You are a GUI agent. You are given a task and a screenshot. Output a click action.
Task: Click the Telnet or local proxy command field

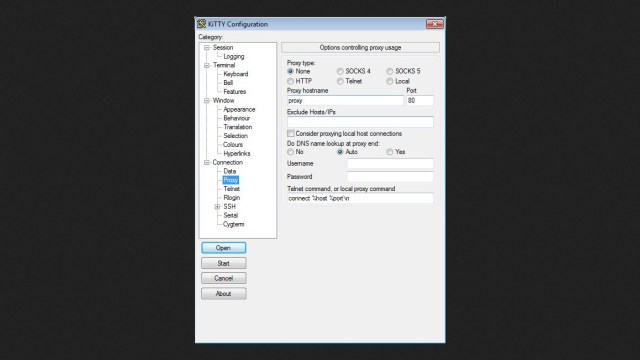point(360,198)
